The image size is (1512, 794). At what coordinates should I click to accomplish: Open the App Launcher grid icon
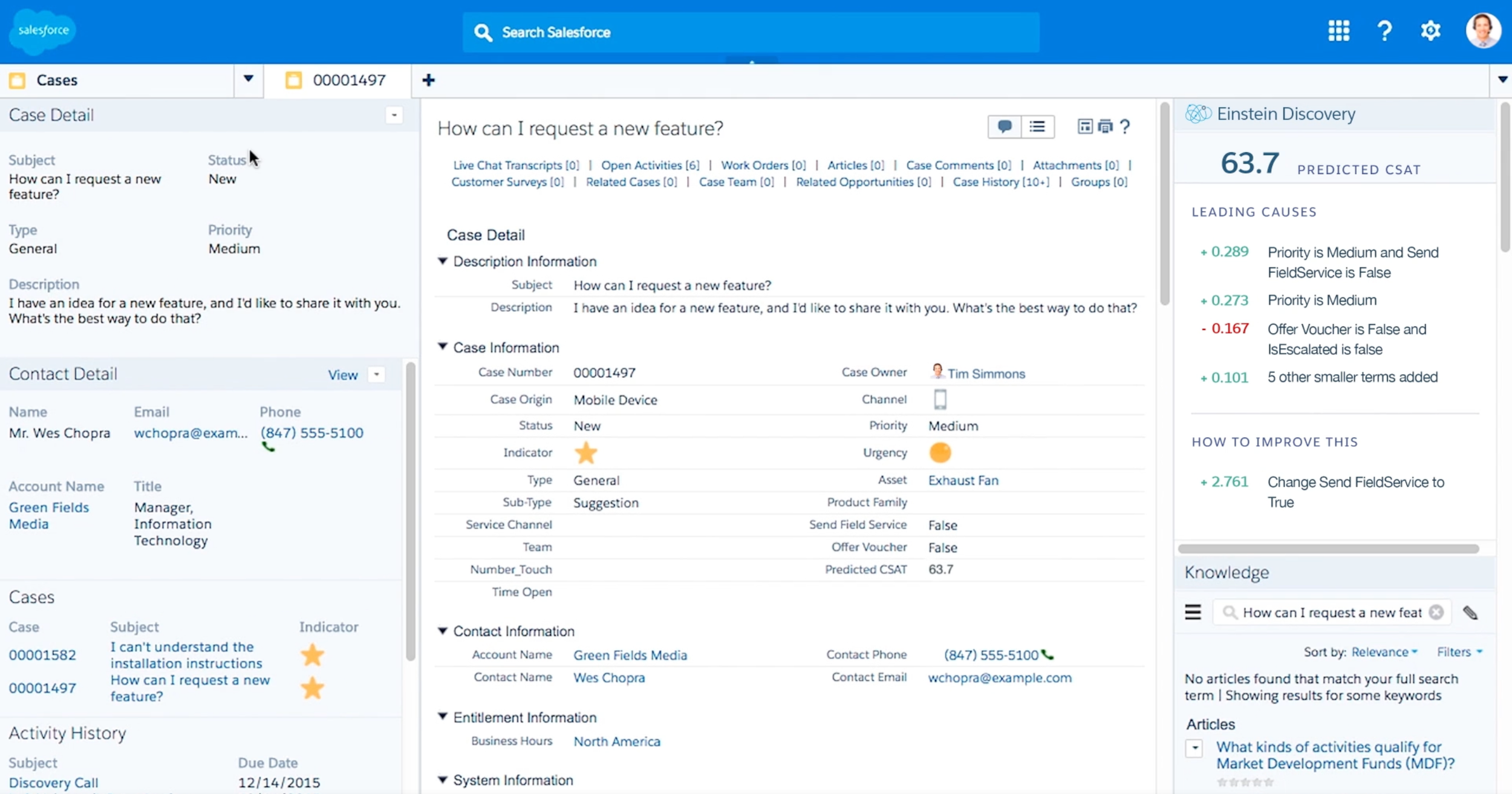click(x=1338, y=31)
